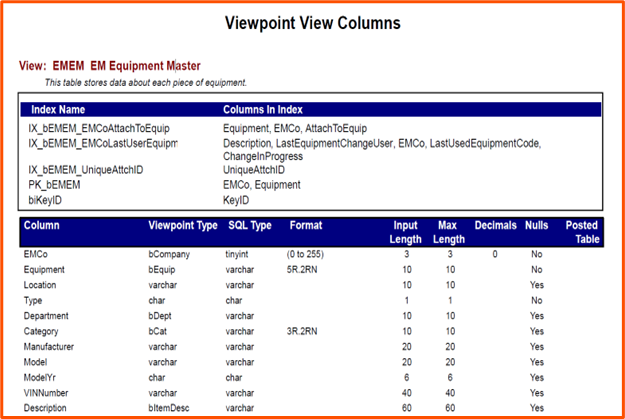Click the bCat viewpoint type
625x419 pixels.
click(x=157, y=331)
